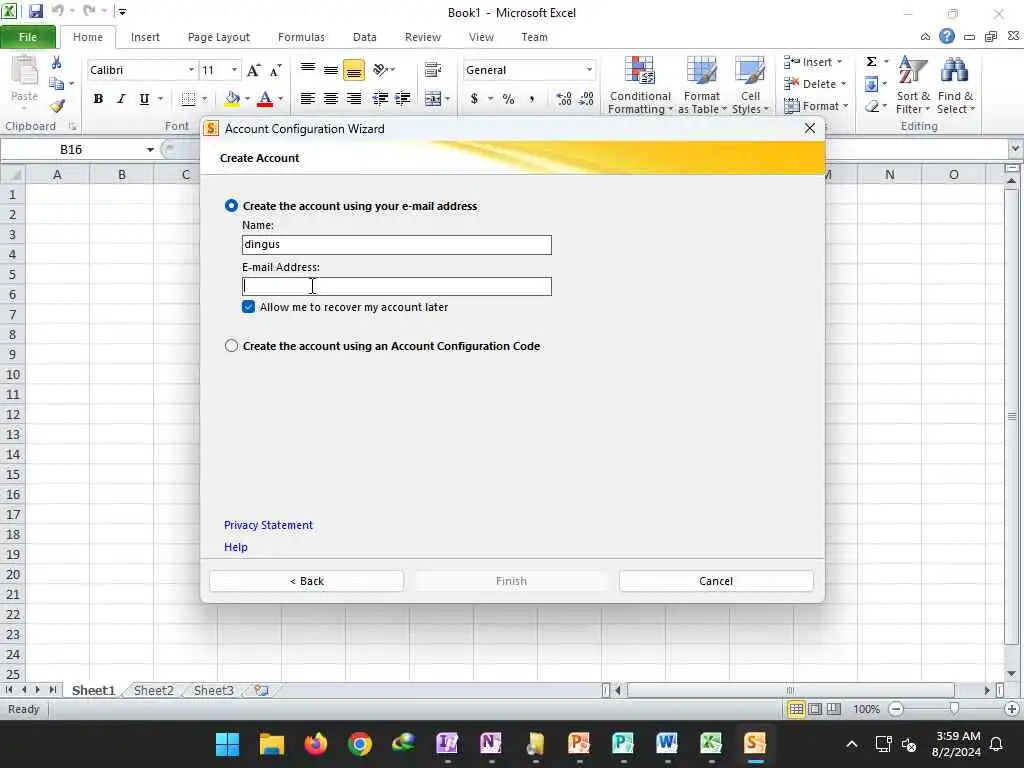Viewport: 1024px width, 768px height.
Task: Select Account Configuration Code radio option
Action: click(231, 345)
